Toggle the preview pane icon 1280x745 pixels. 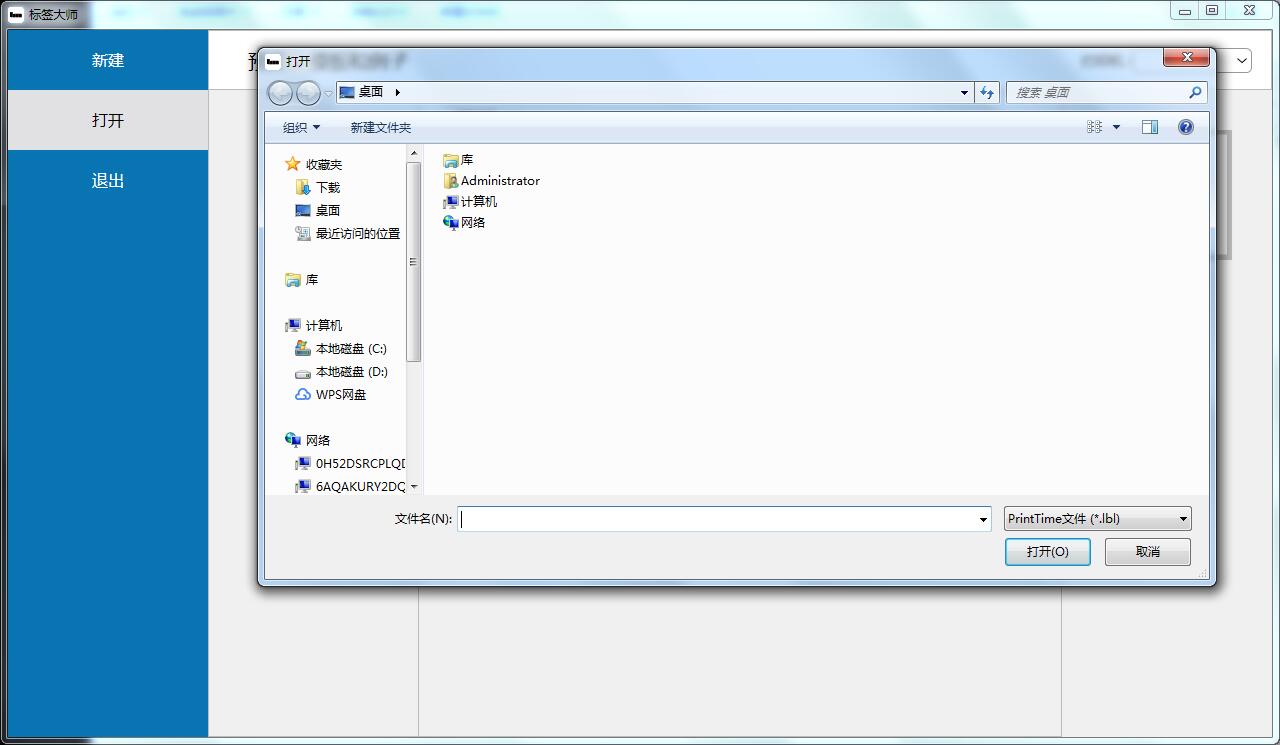[x=1150, y=127]
